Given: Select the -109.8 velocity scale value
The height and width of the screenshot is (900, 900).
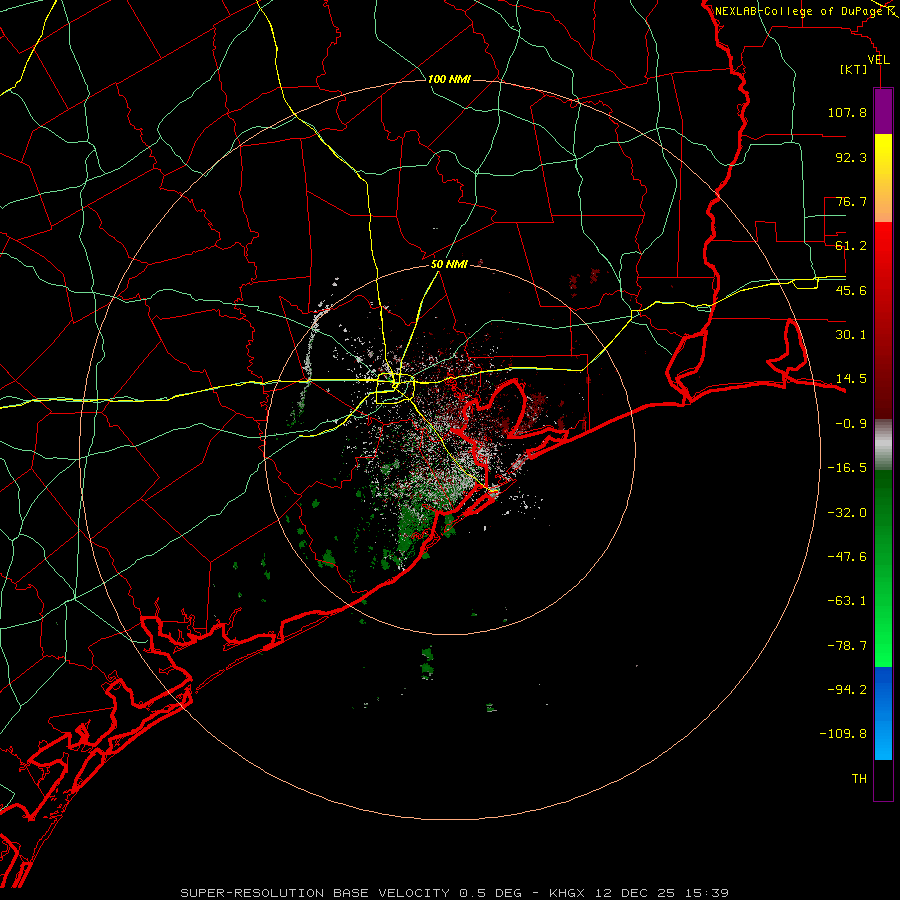Looking at the screenshot, I should [x=843, y=734].
